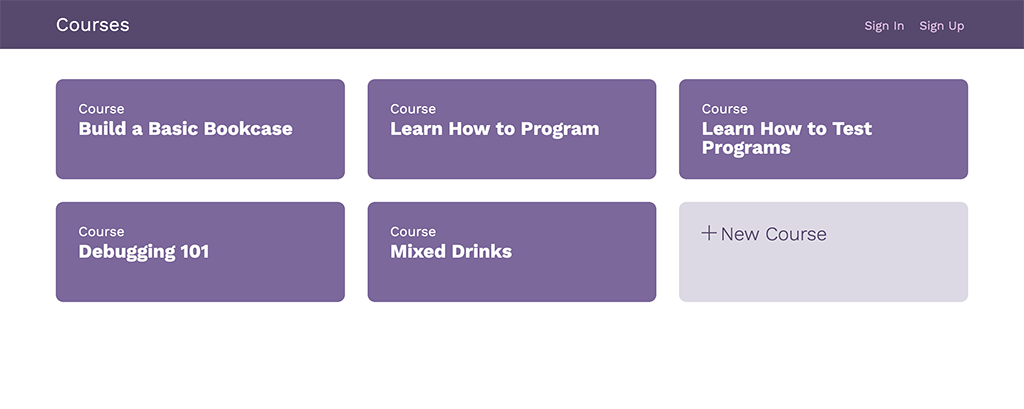Open the Sign In page
Image resolution: width=1024 pixels, height=409 pixels.
click(x=884, y=26)
